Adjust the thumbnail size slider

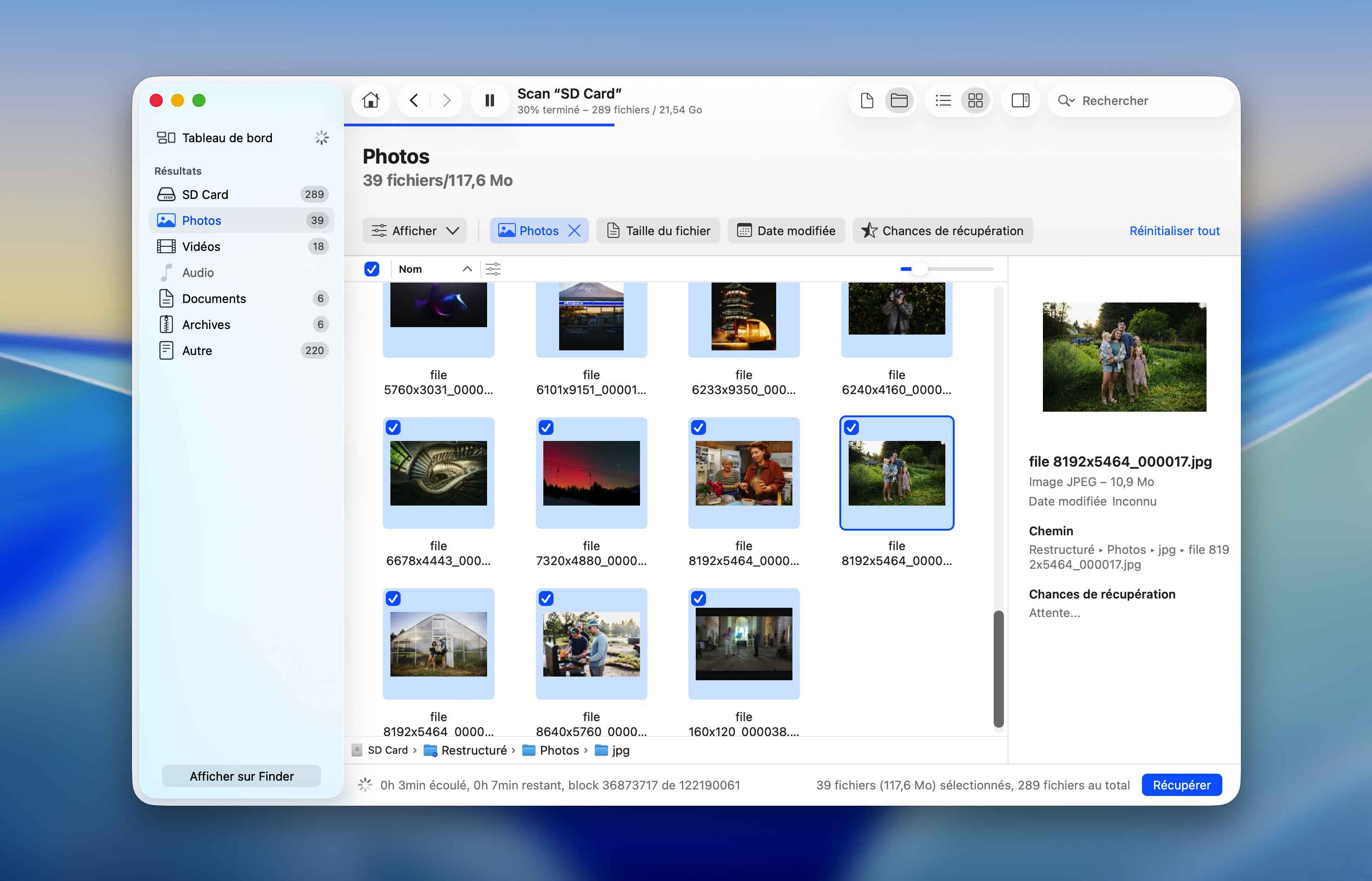pos(919,269)
